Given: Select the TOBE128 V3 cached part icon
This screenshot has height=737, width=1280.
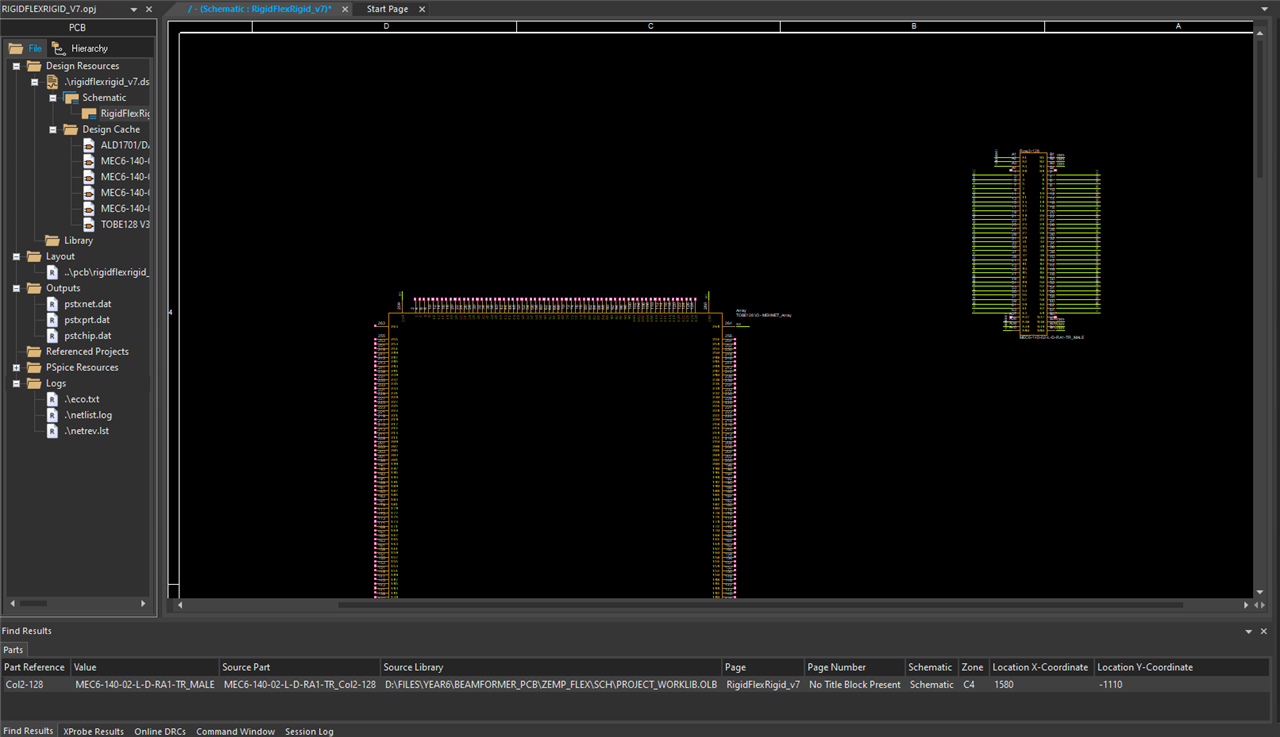Looking at the screenshot, I should (89, 224).
